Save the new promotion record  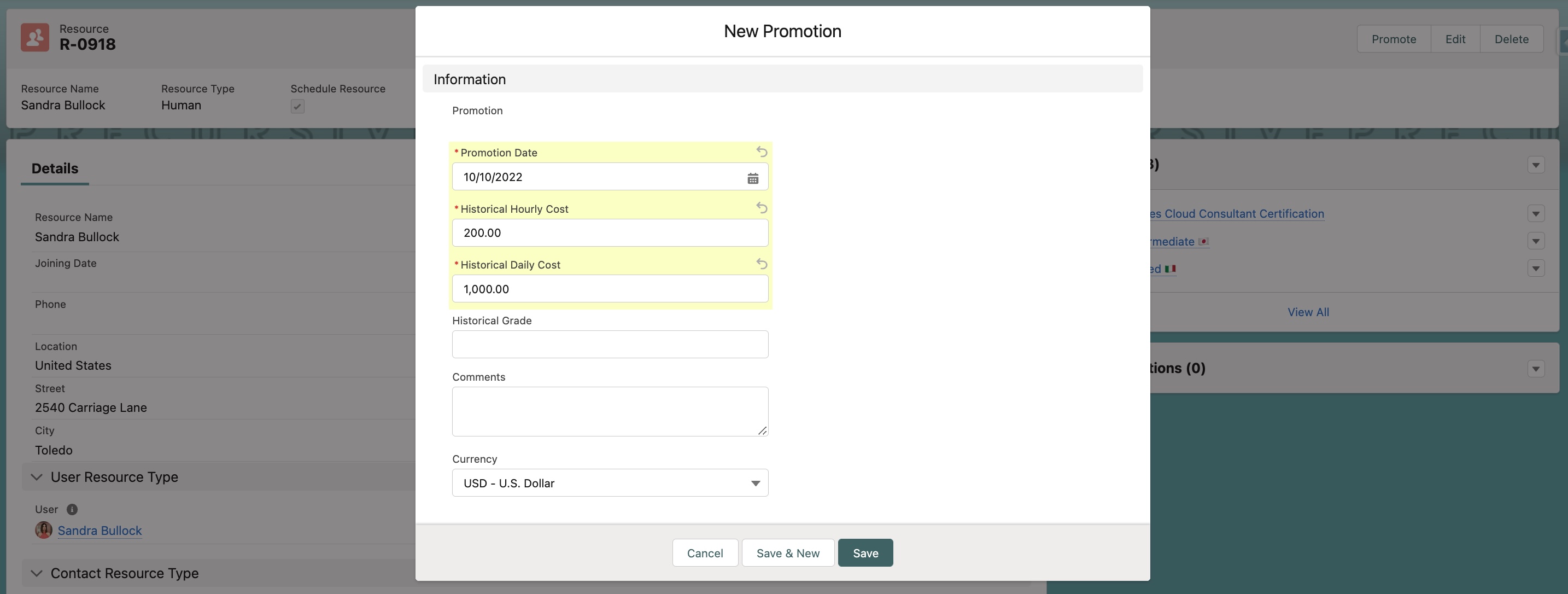coord(865,552)
